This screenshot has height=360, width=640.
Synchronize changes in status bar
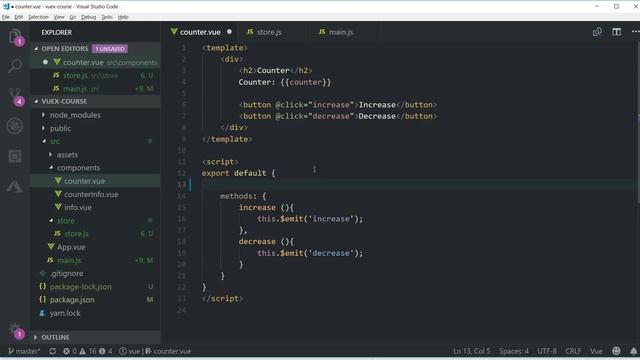53,351
